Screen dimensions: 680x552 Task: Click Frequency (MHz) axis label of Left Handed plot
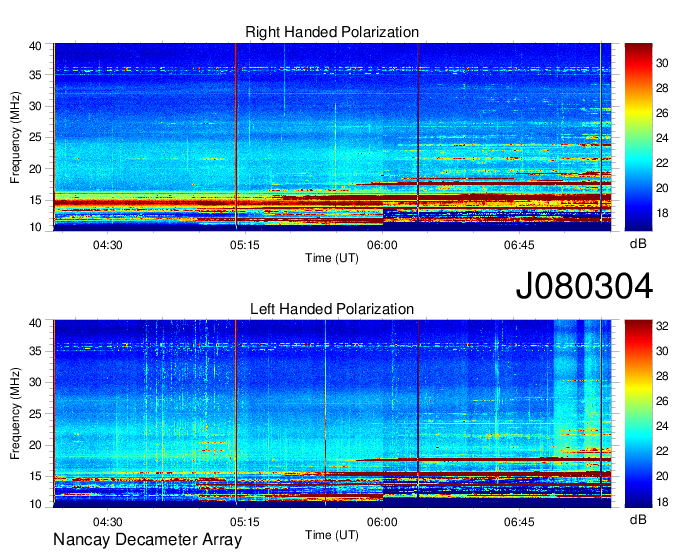[15, 414]
